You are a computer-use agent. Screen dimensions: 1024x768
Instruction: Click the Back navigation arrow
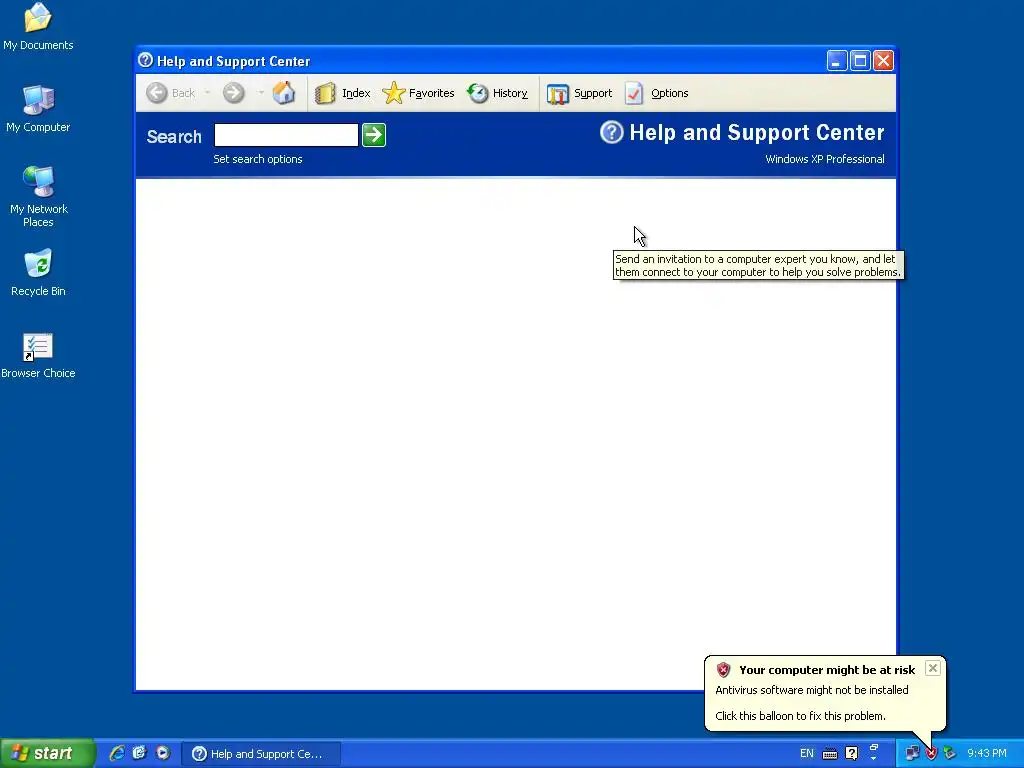click(x=157, y=93)
